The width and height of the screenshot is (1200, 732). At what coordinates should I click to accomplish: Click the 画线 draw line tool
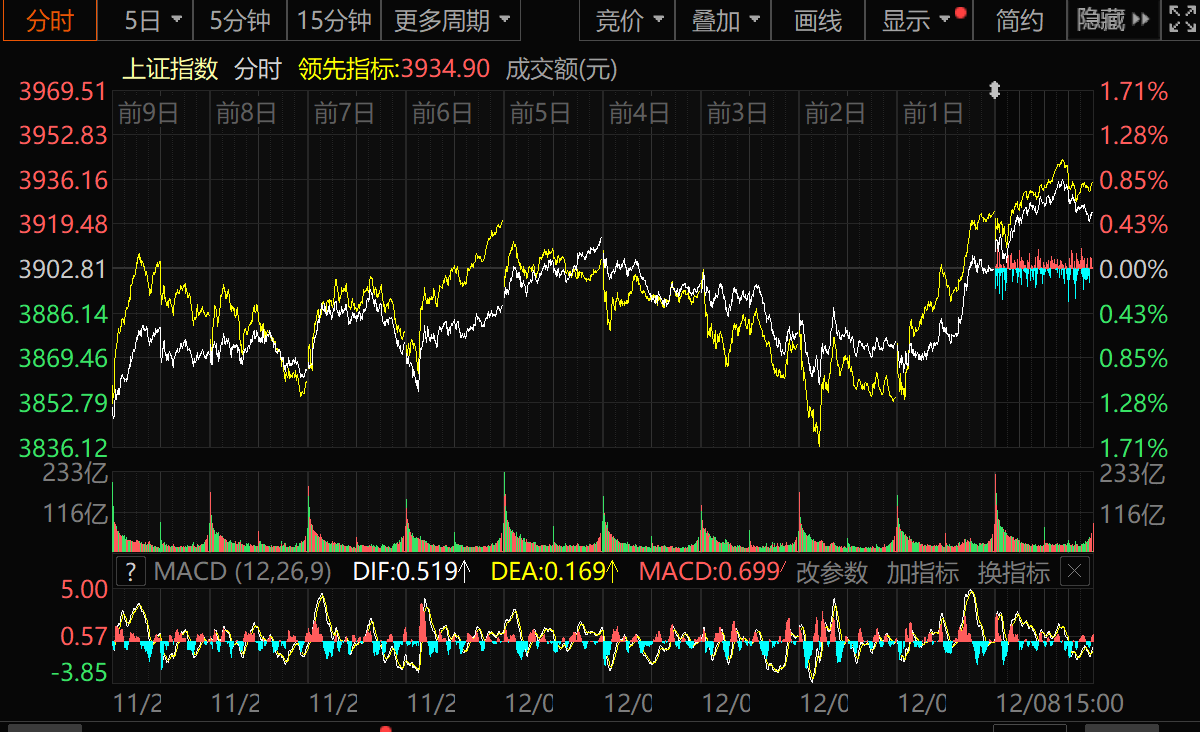[x=818, y=20]
